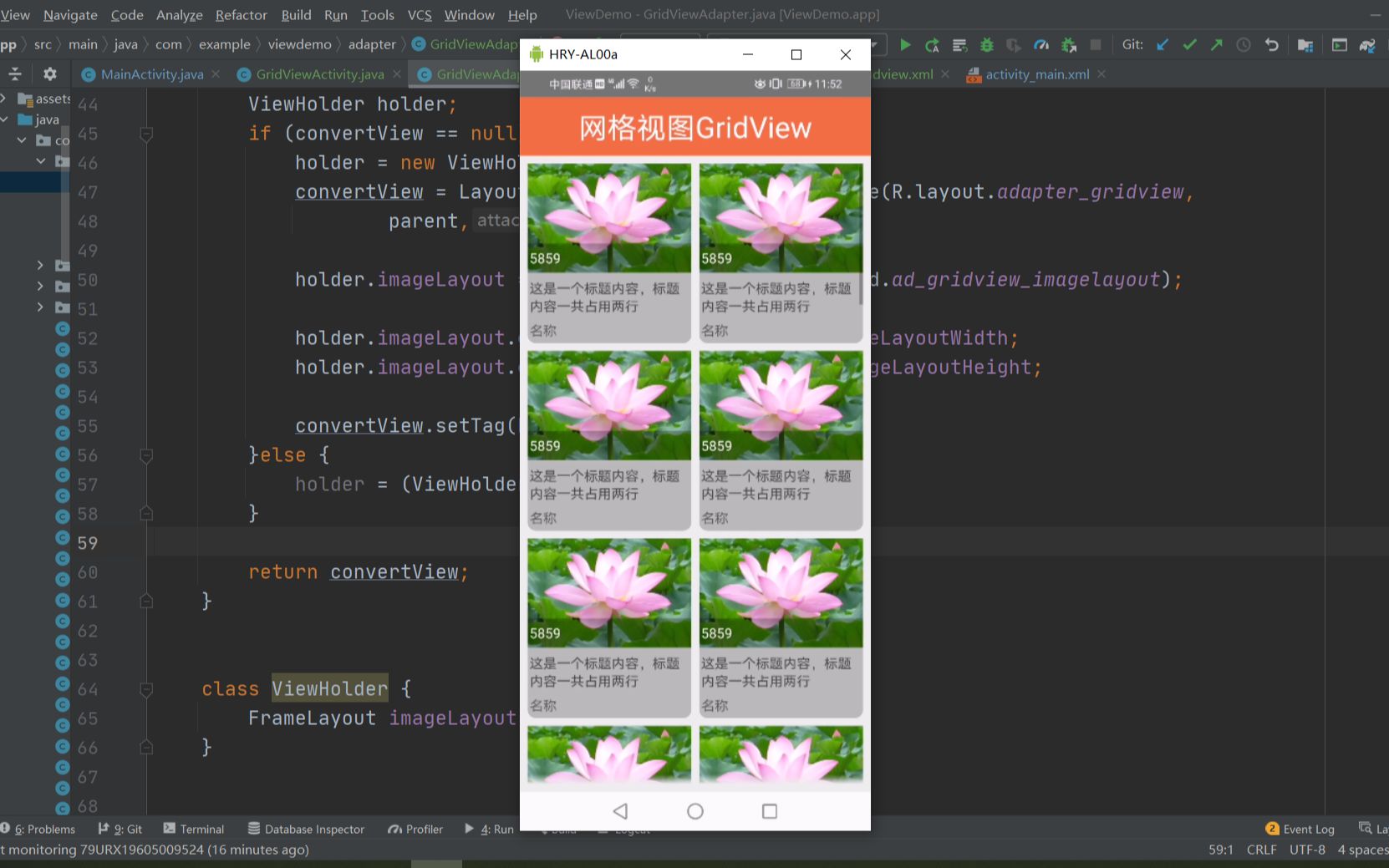Collapse the co package node
1389x868 pixels.
coord(23,140)
